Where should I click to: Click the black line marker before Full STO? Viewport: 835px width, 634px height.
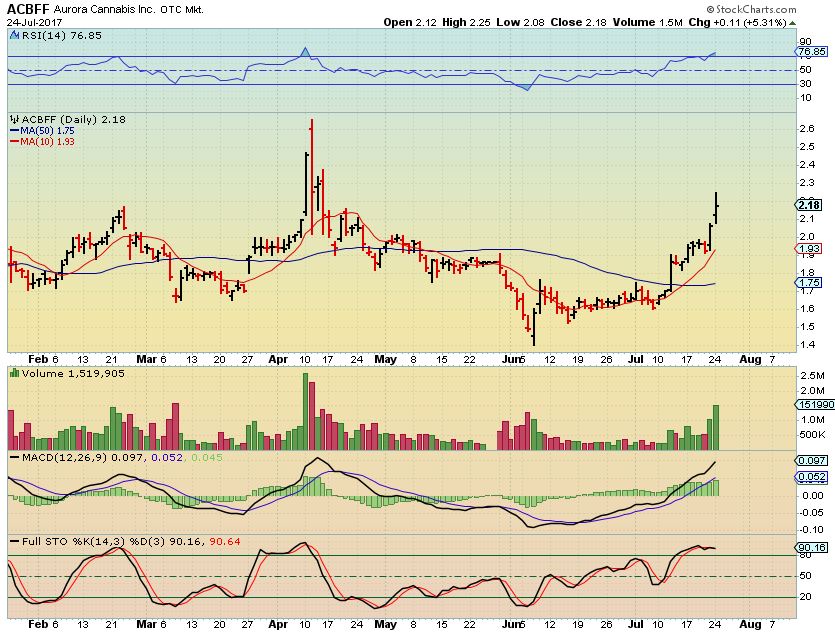click(x=14, y=542)
